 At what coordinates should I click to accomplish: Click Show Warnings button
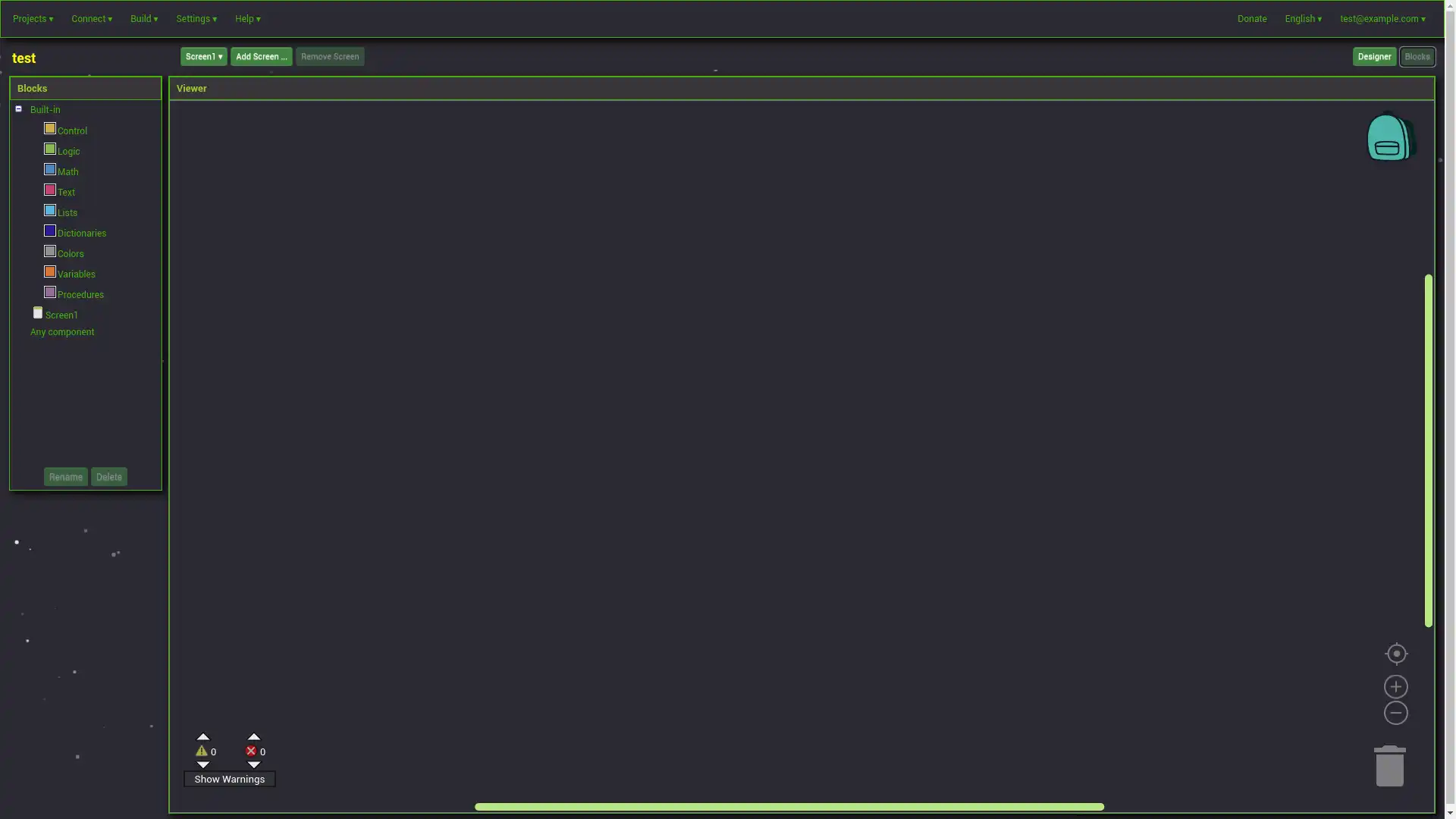pyautogui.click(x=229, y=779)
